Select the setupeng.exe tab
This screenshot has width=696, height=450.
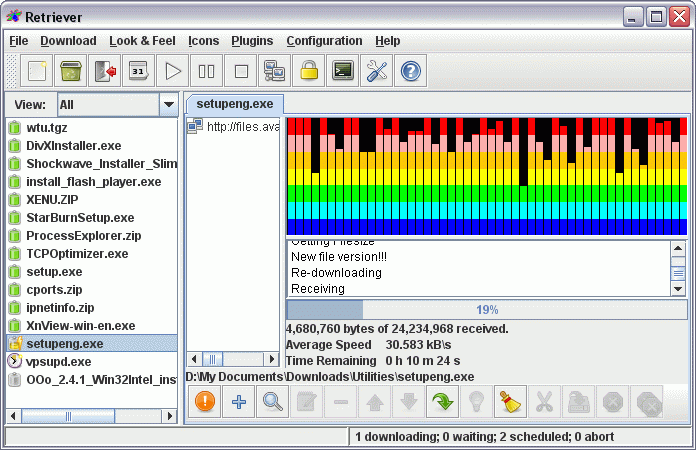pyautogui.click(x=236, y=103)
